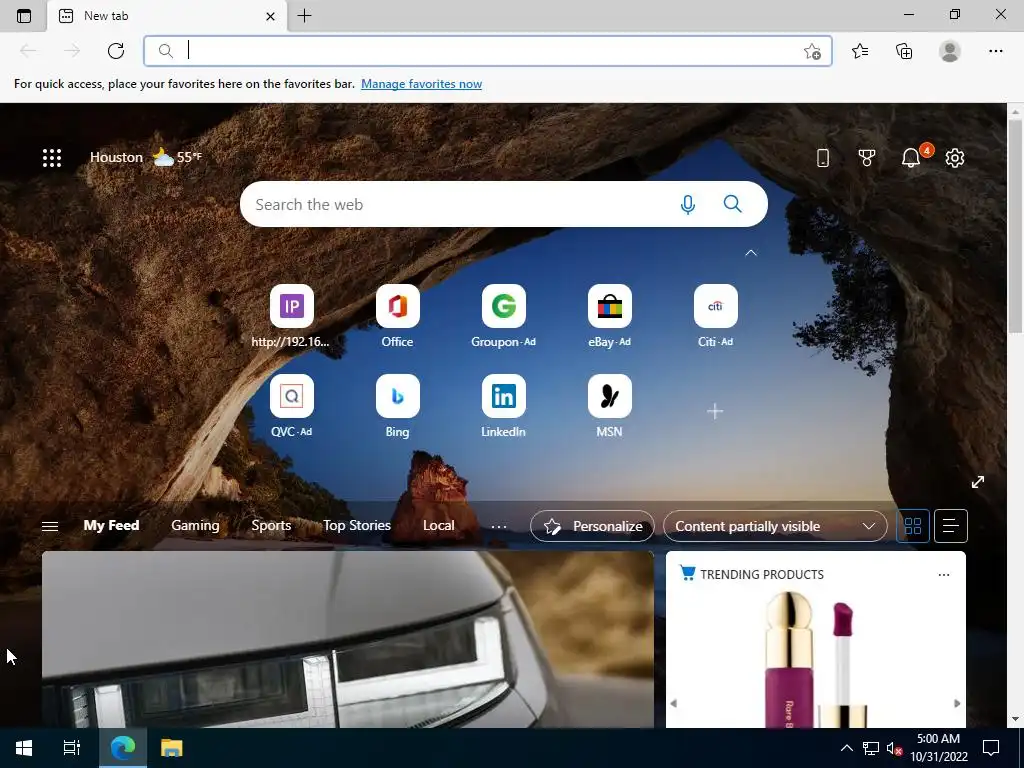Screen dimensions: 1024x768
Task: Open muted volume icon in tray
Action: point(894,748)
